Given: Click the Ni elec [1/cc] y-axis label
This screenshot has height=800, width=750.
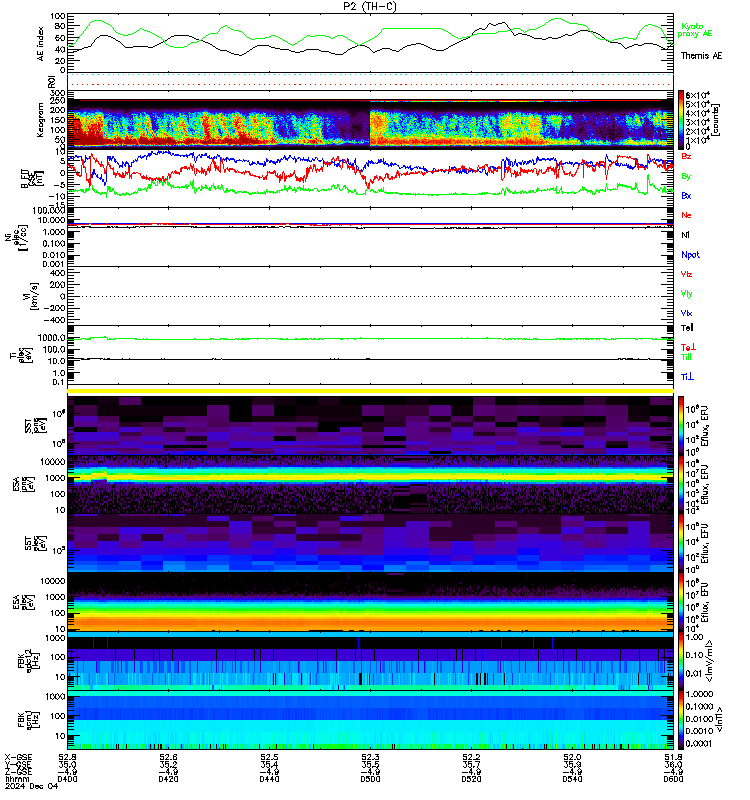Looking at the screenshot, I should [16, 240].
